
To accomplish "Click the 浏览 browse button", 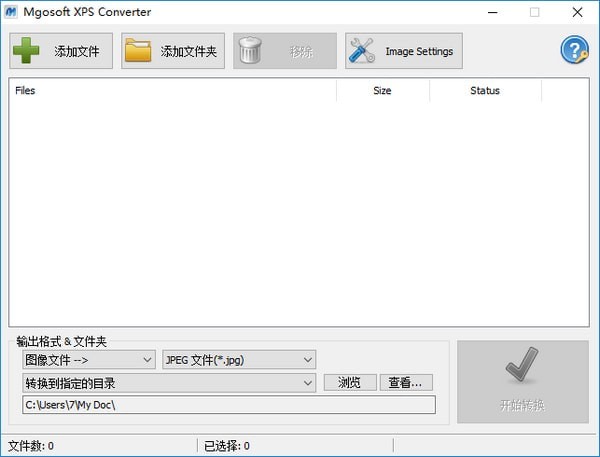I will (350, 382).
